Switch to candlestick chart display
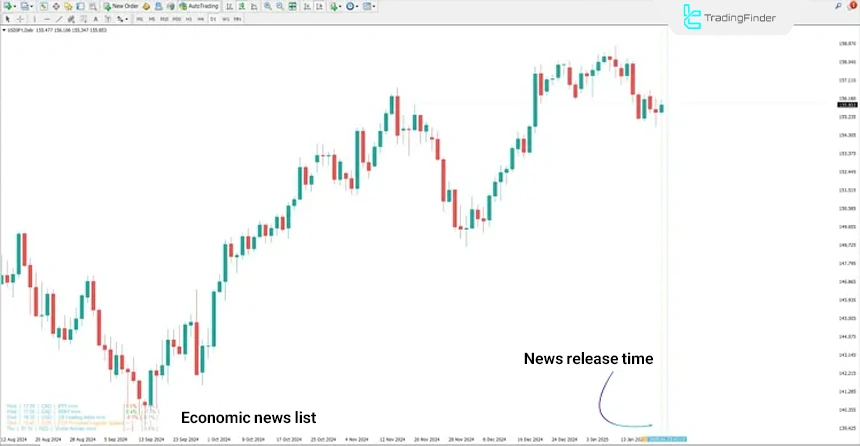 (242, 7)
